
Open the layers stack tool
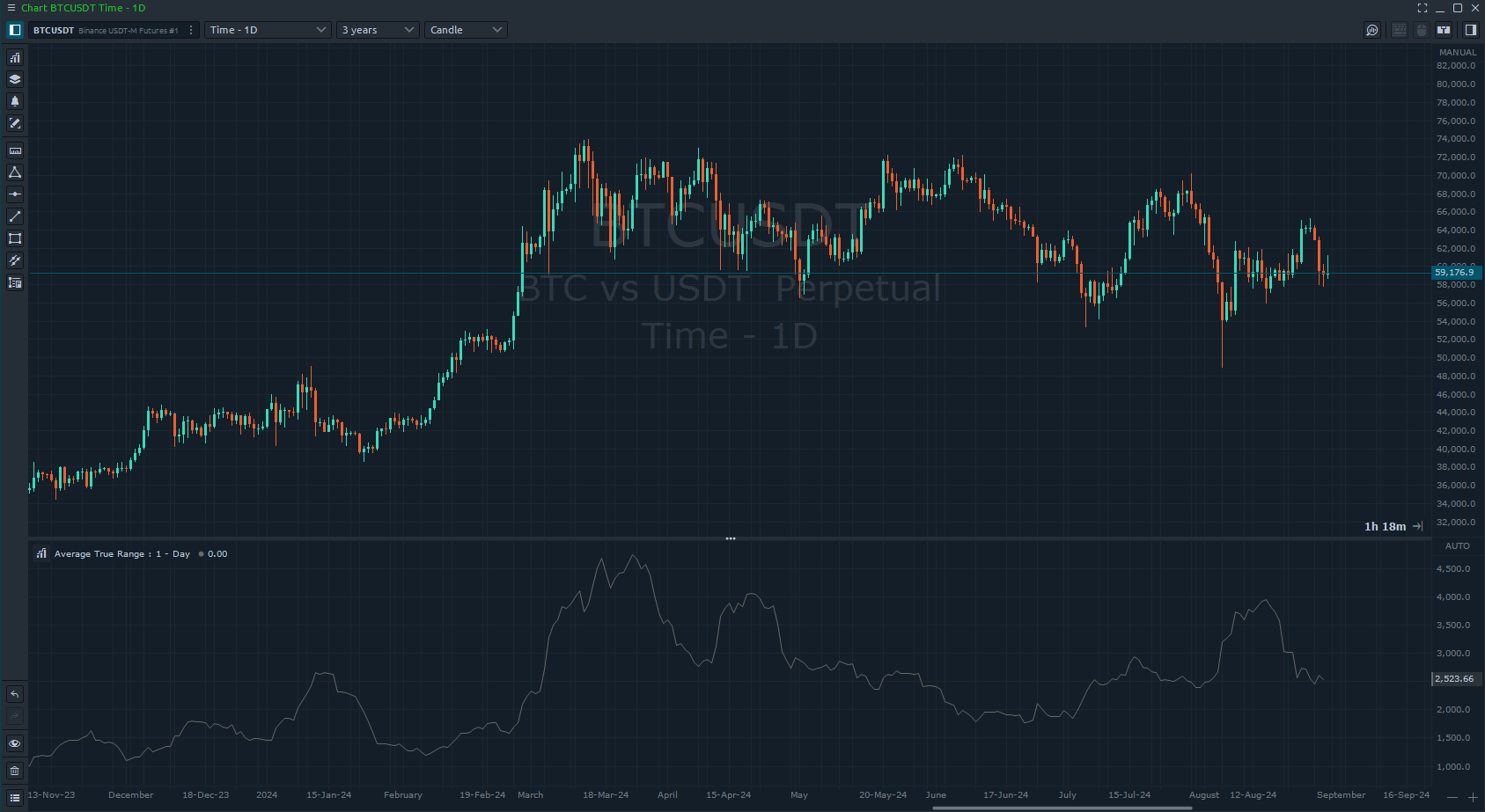click(x=15, y=79)
